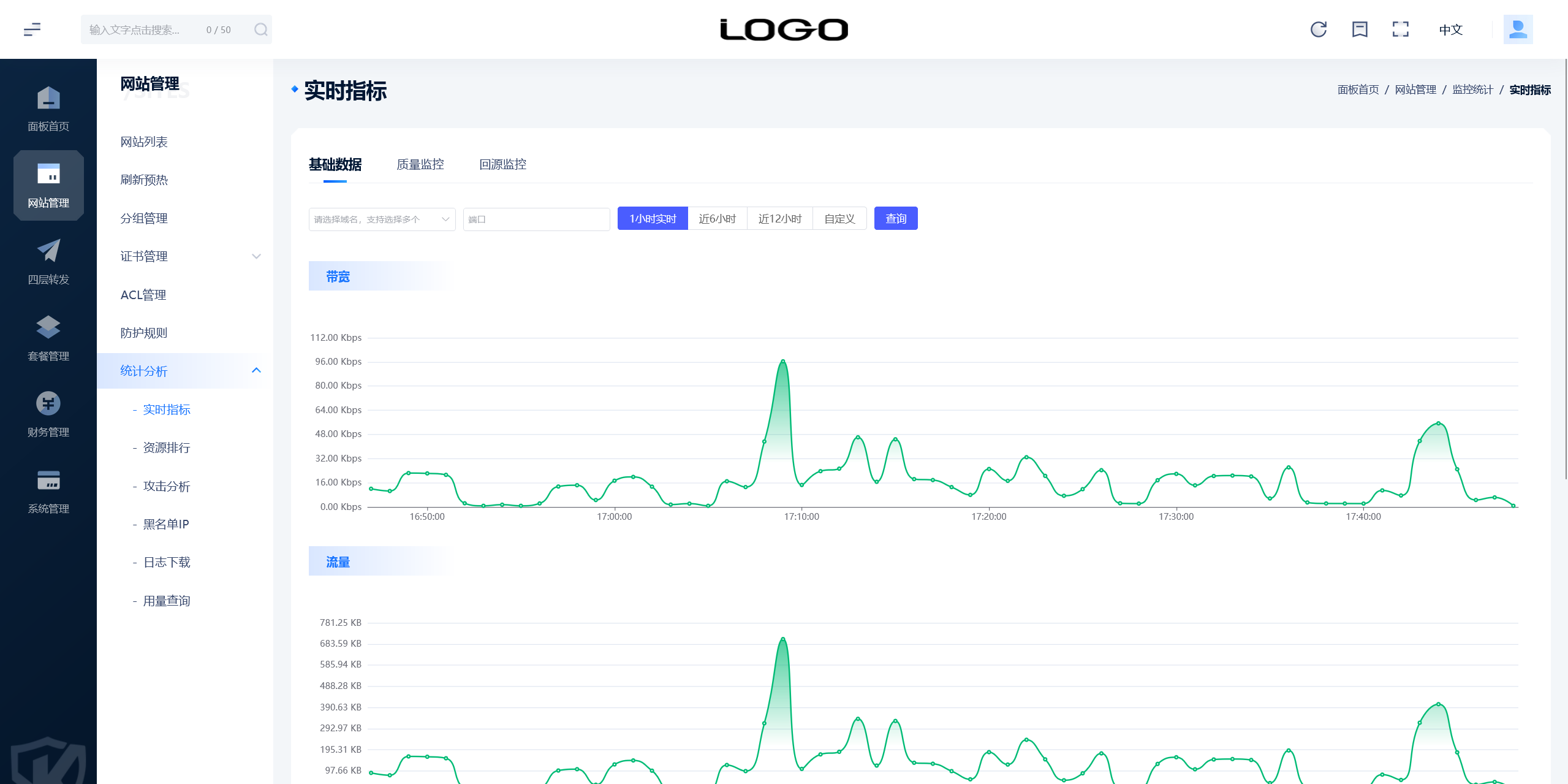Screen dimensions: 1568x784
Task: Switch to 回源监控 tab
Action: coord(503,164)
